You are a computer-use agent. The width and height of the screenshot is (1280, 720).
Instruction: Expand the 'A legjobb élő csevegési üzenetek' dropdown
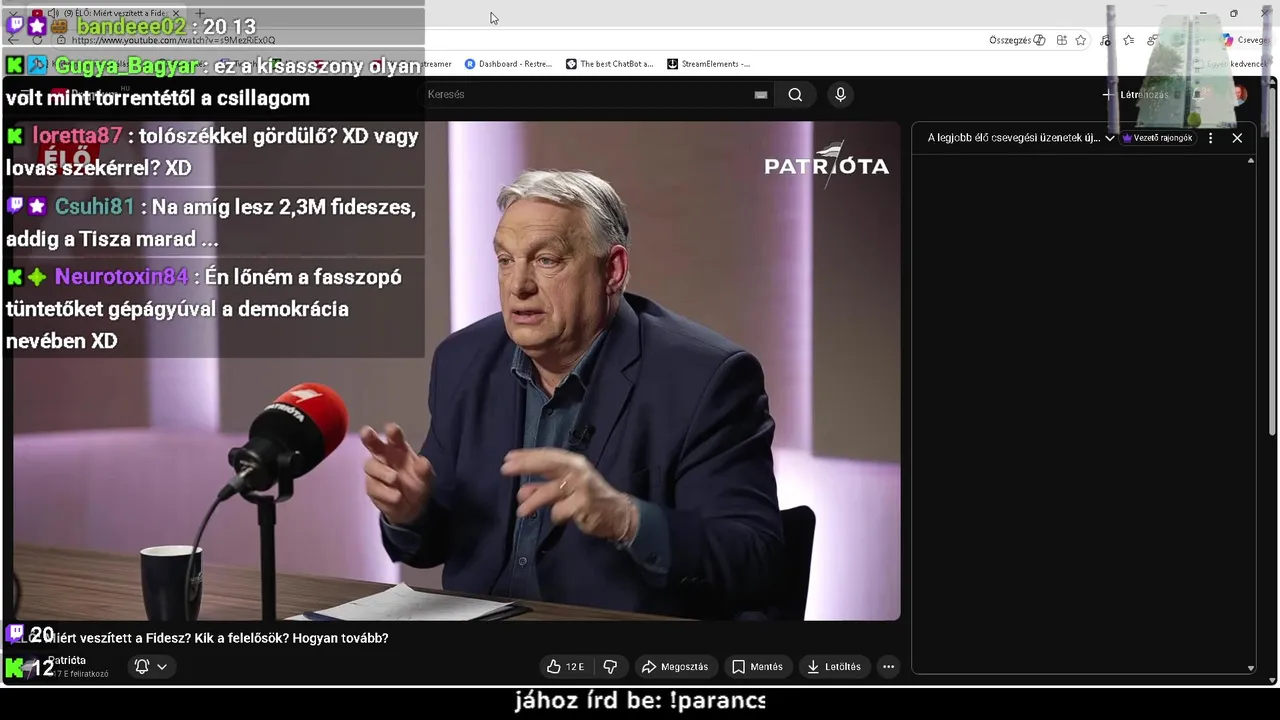point(1020,138)
